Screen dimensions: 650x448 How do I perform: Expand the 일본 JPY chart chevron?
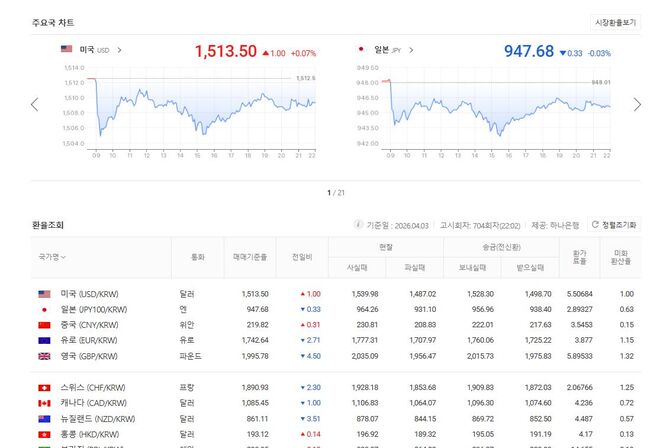[x=412, y=49]
